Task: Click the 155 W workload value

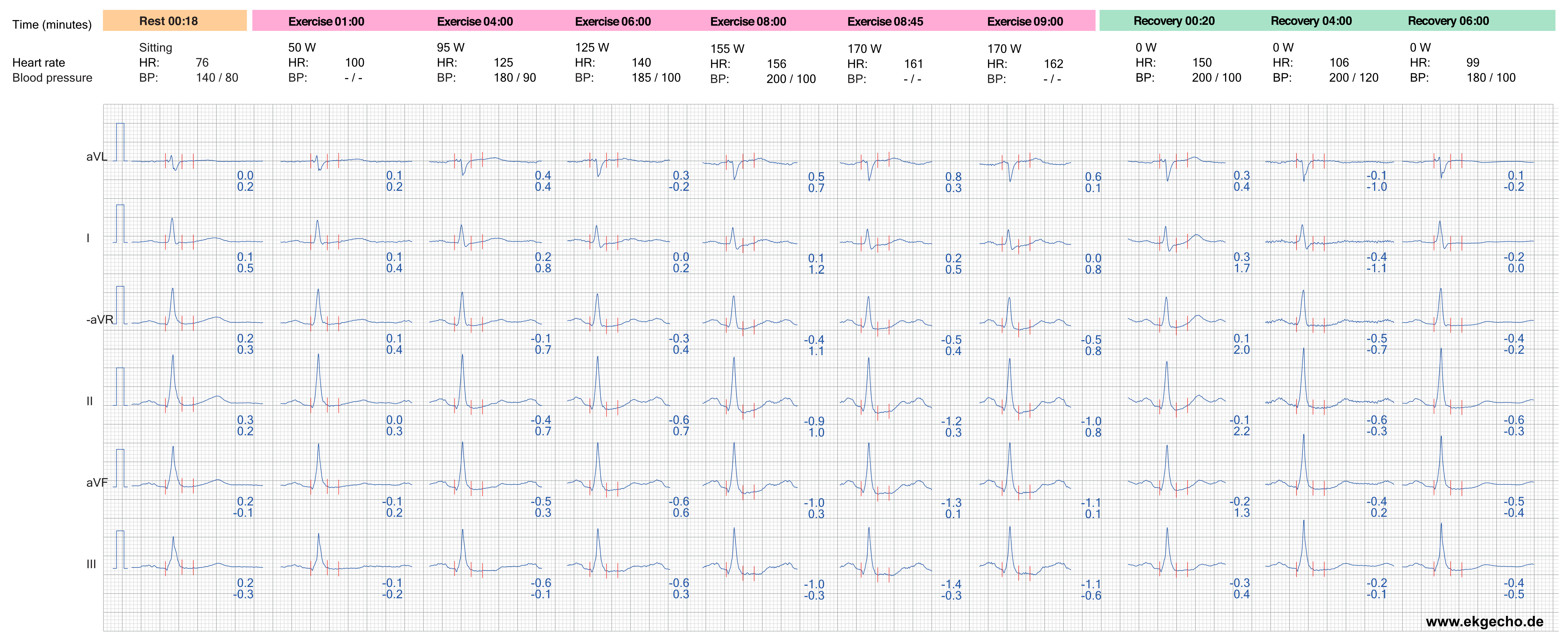Action: [x=727, y=49]
